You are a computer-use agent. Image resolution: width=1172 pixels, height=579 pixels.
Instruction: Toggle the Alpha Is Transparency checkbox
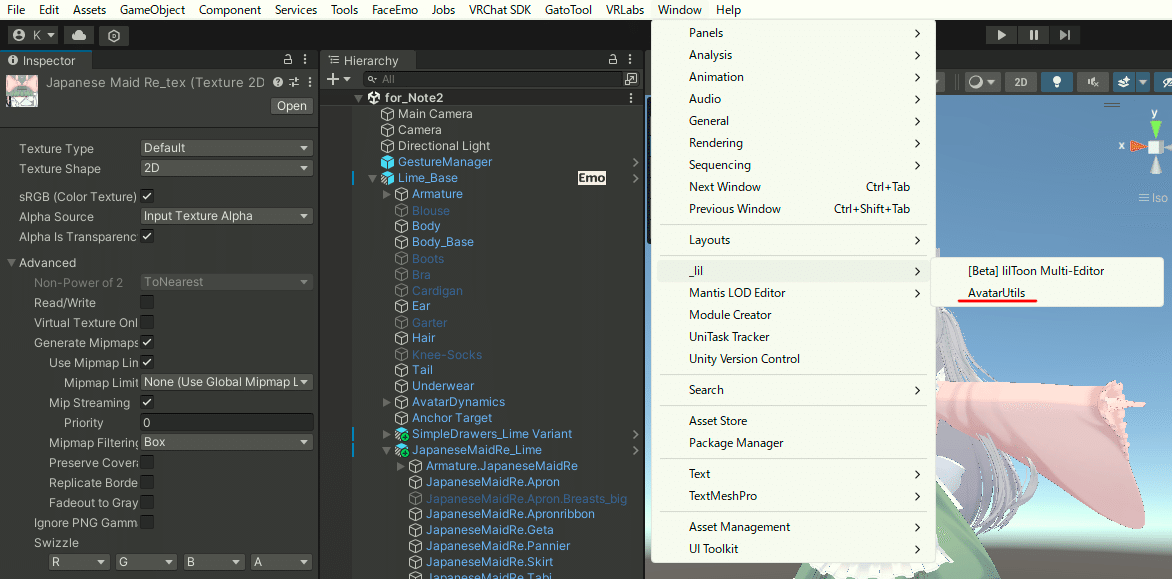[147, 236]
